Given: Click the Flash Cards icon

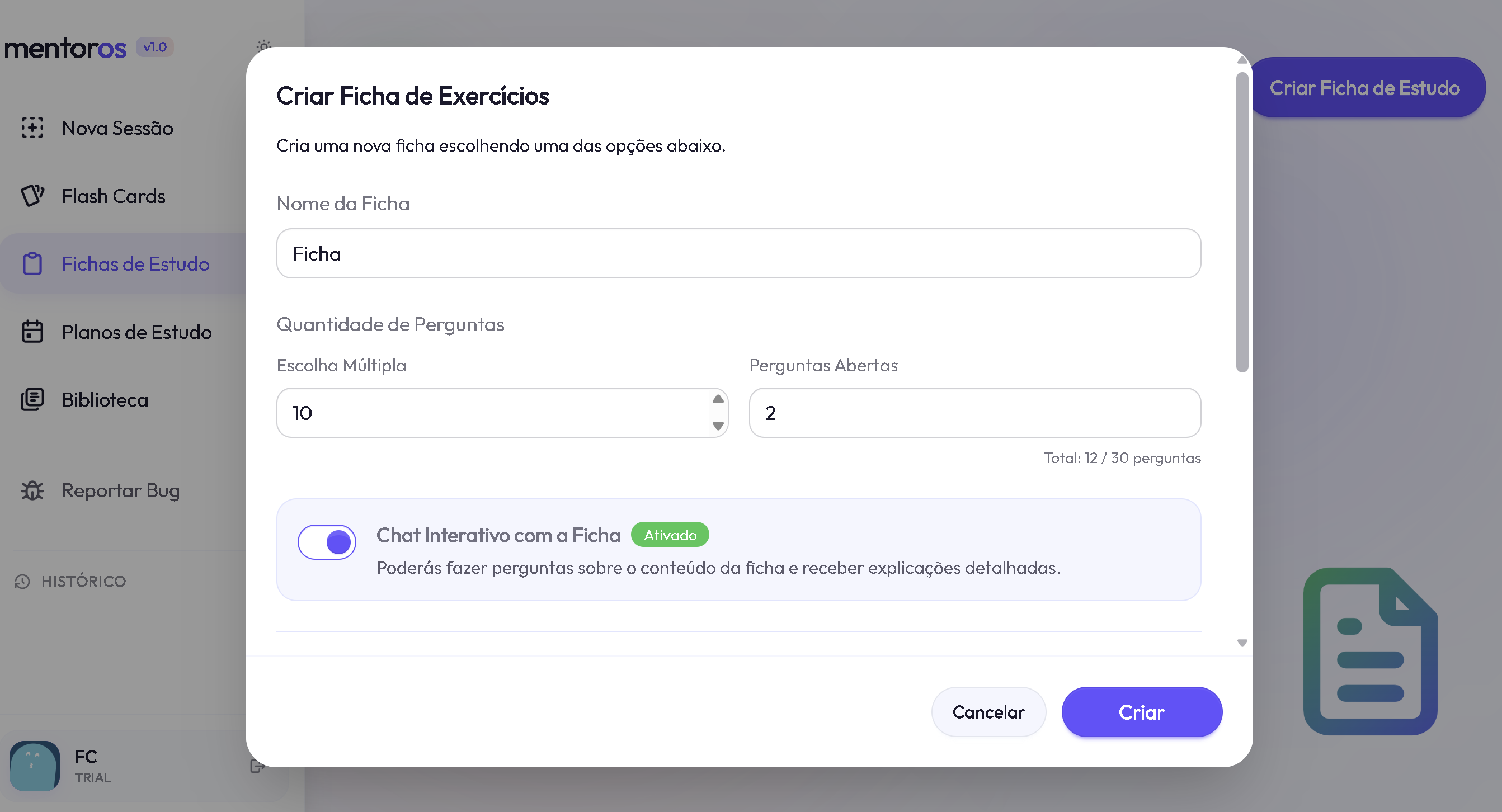Looking at the screenshot, I should (x=32, y=196).
